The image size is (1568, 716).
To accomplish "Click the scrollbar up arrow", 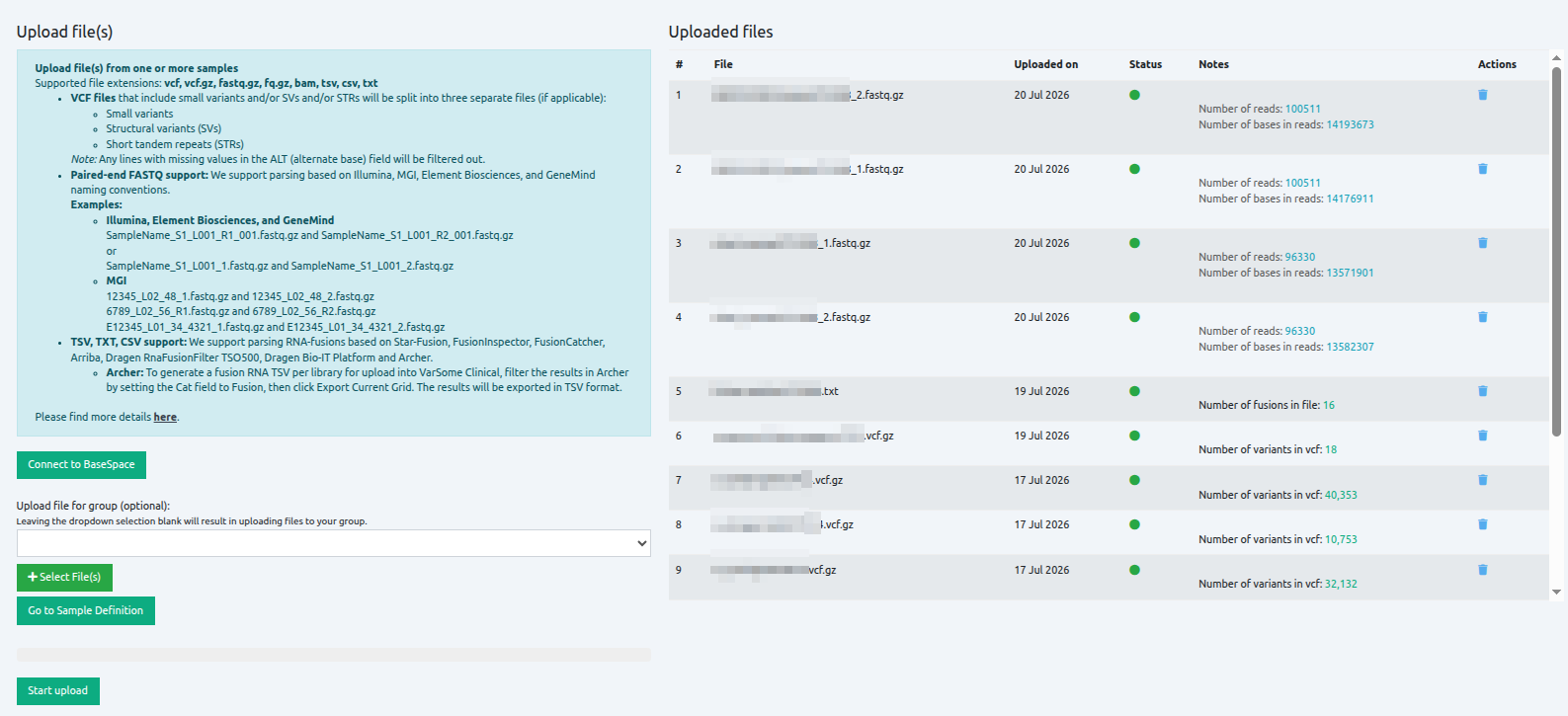I will click(1556, 58).
